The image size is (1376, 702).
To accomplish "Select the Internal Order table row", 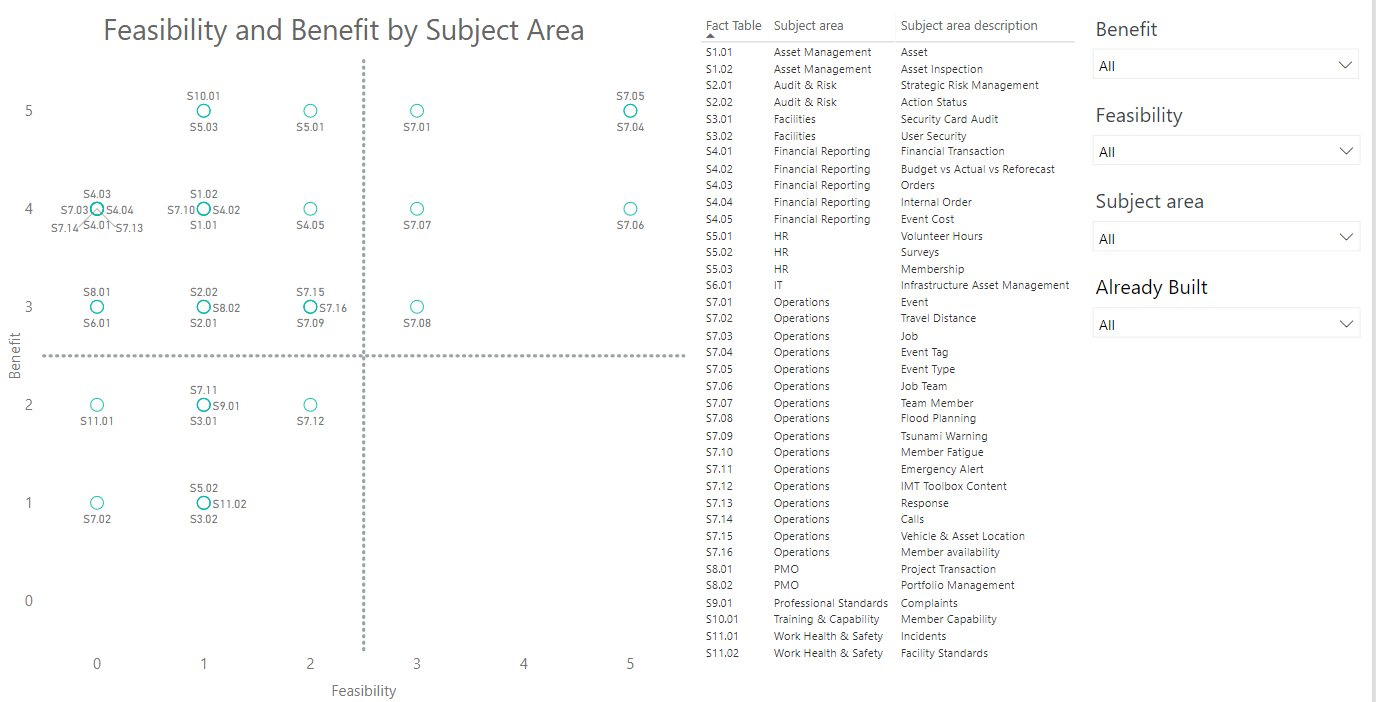I will click(x=889, y=202).
